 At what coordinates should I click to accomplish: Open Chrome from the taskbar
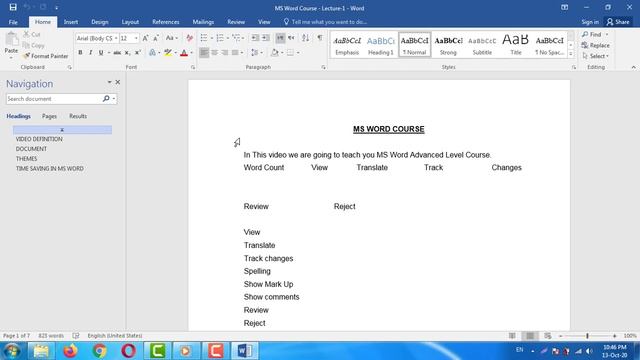tap(99, 351)
